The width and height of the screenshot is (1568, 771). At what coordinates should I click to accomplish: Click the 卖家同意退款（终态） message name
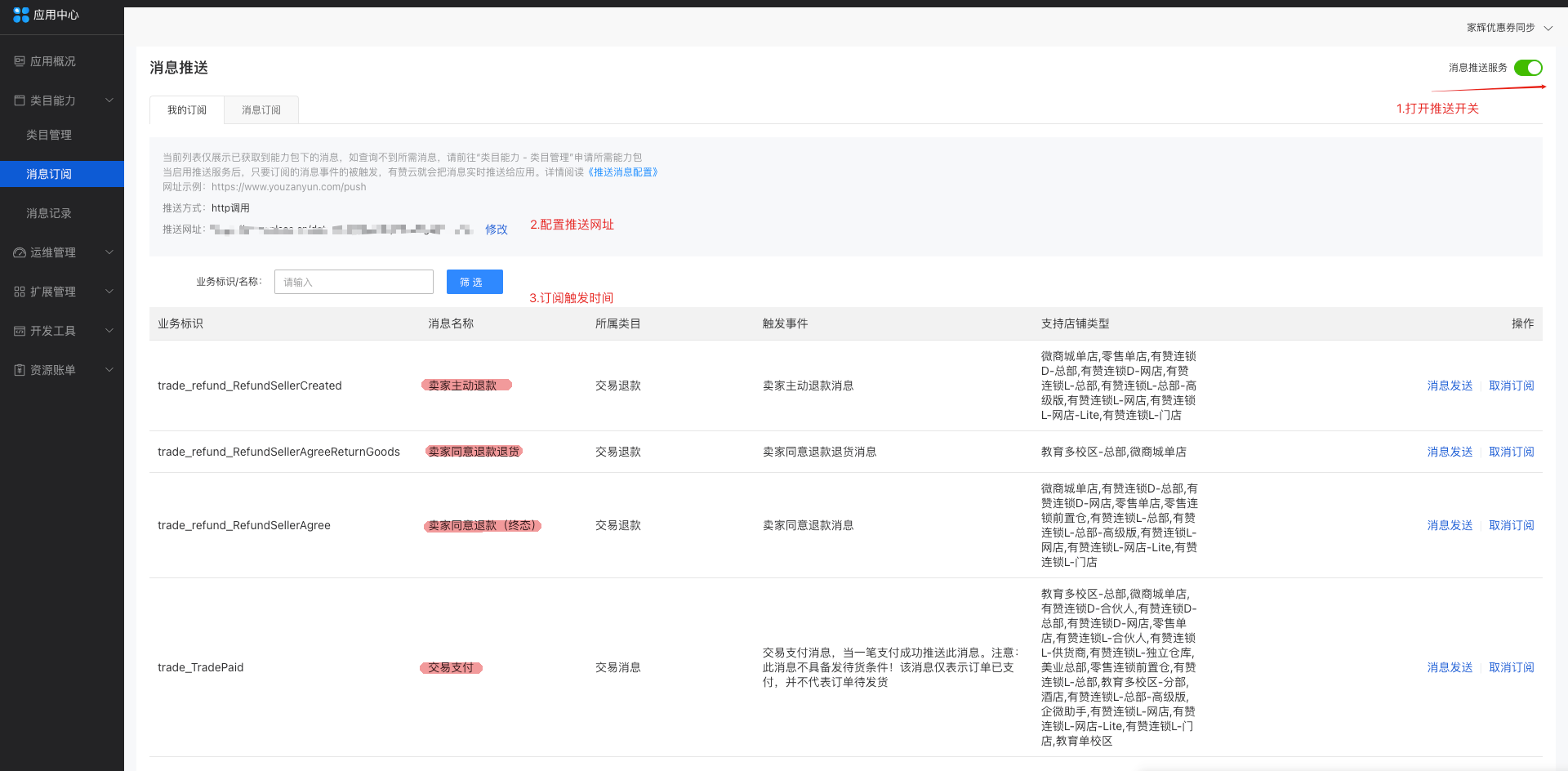tap(482, 525)
